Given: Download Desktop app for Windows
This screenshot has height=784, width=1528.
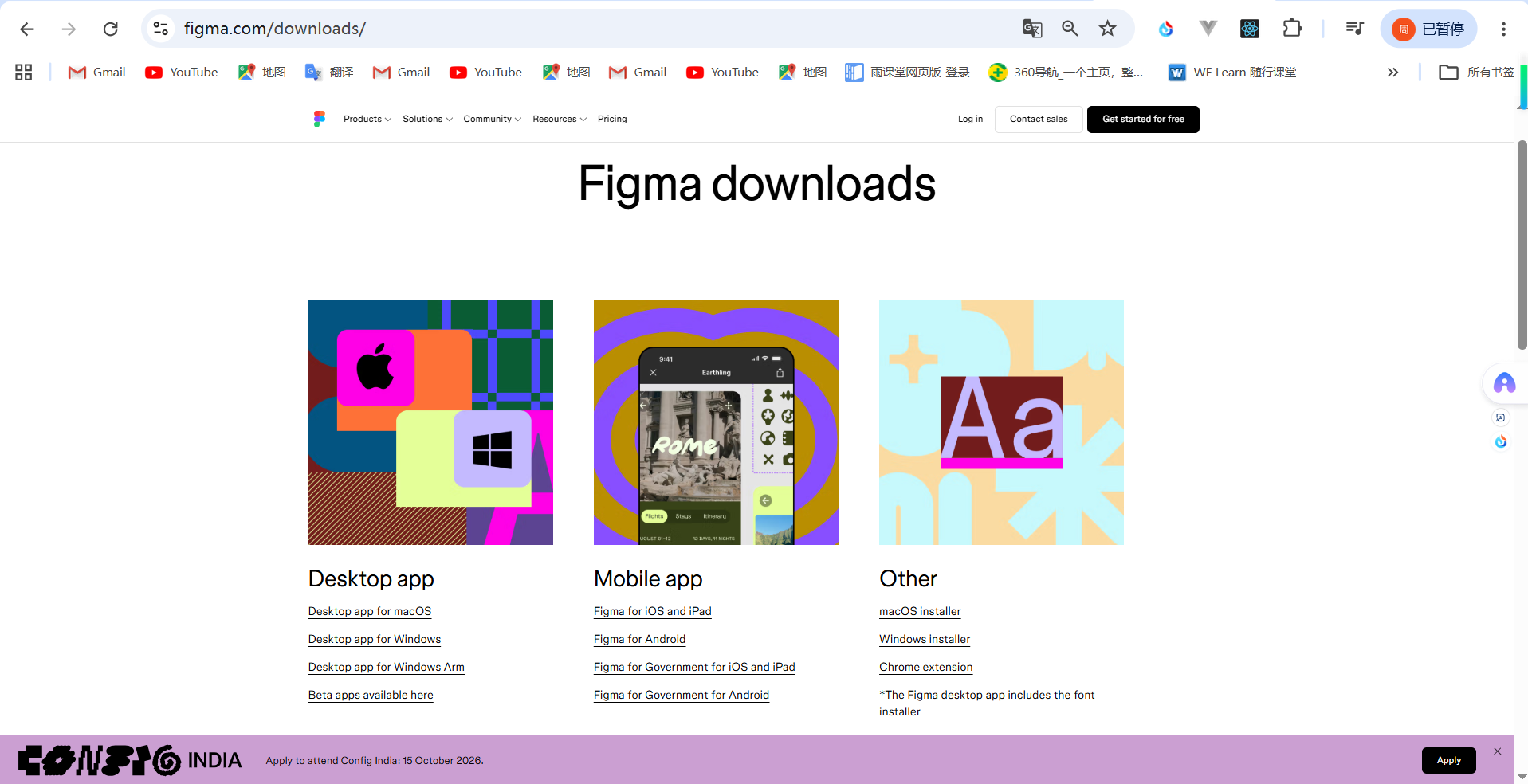Looking at the screenshot, I should (375, 639).
